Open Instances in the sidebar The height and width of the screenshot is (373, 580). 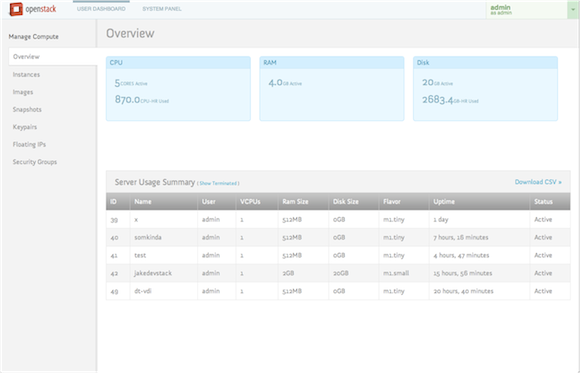pyautogui.click(x=26, y=74)
